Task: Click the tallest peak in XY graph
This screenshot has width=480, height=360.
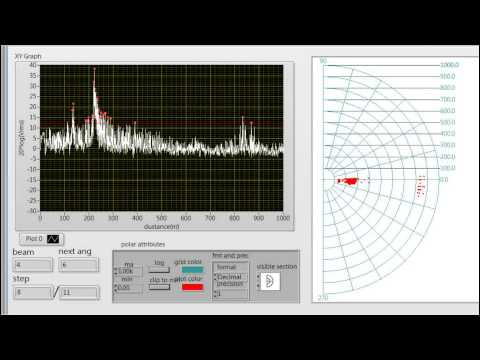Action: point(94,69)
